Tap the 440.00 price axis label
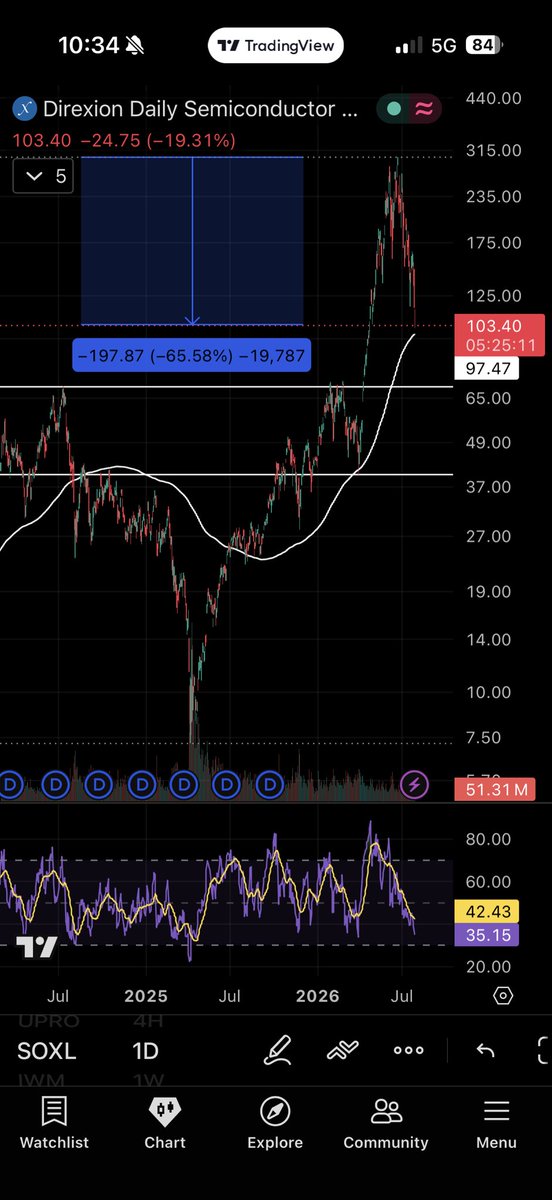The image size is (552, 1200). (x=493, y=98)
